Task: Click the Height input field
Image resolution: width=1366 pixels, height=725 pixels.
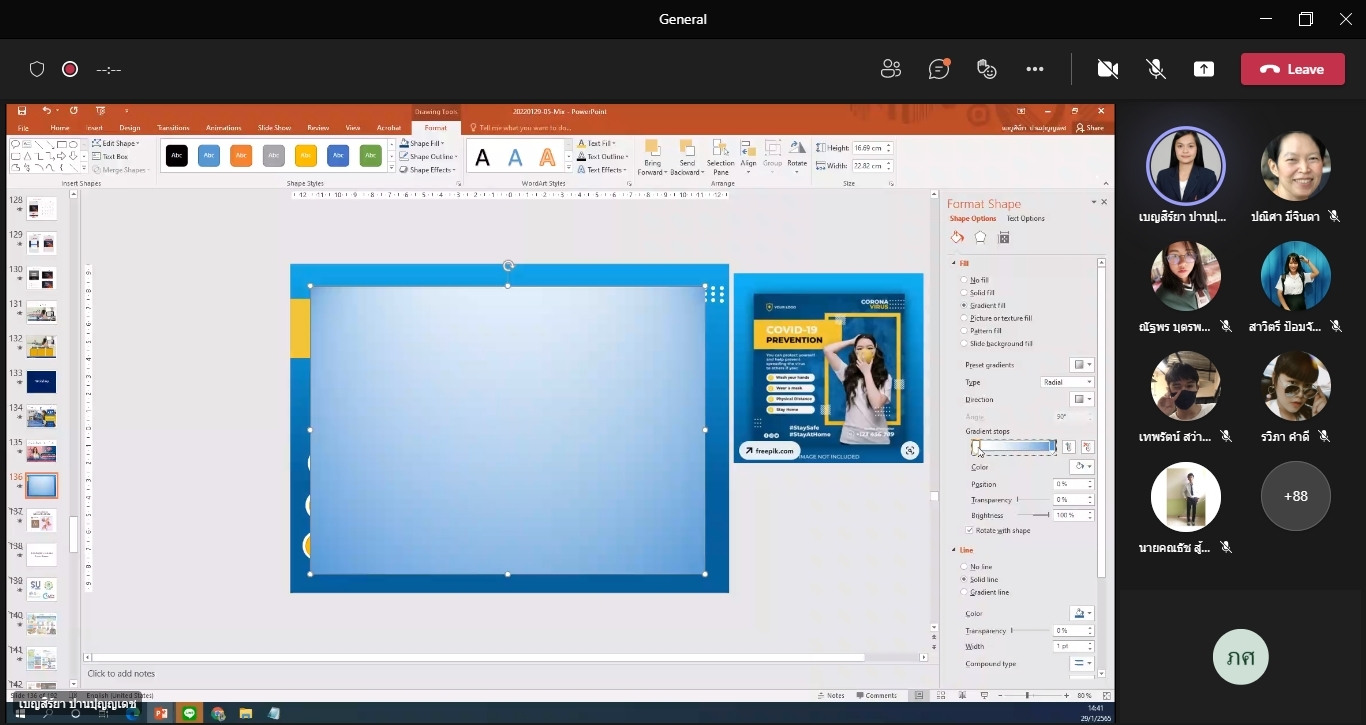Action: [x=868, y=148]
